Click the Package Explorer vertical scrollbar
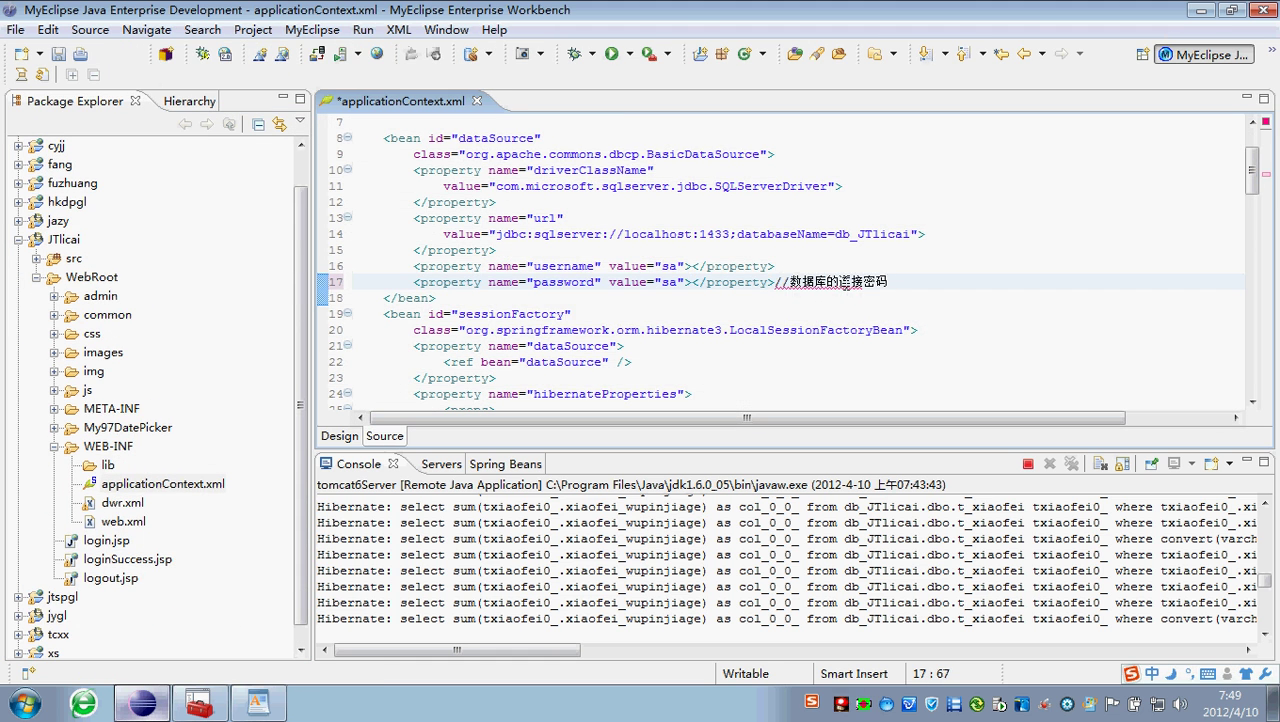The image size is (1280, 722). click(301, 405)
